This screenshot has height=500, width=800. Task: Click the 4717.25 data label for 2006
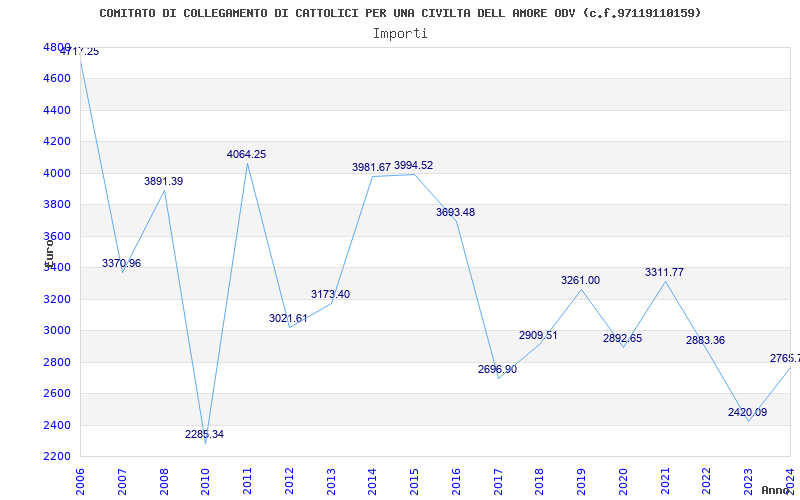coord(80,52)
